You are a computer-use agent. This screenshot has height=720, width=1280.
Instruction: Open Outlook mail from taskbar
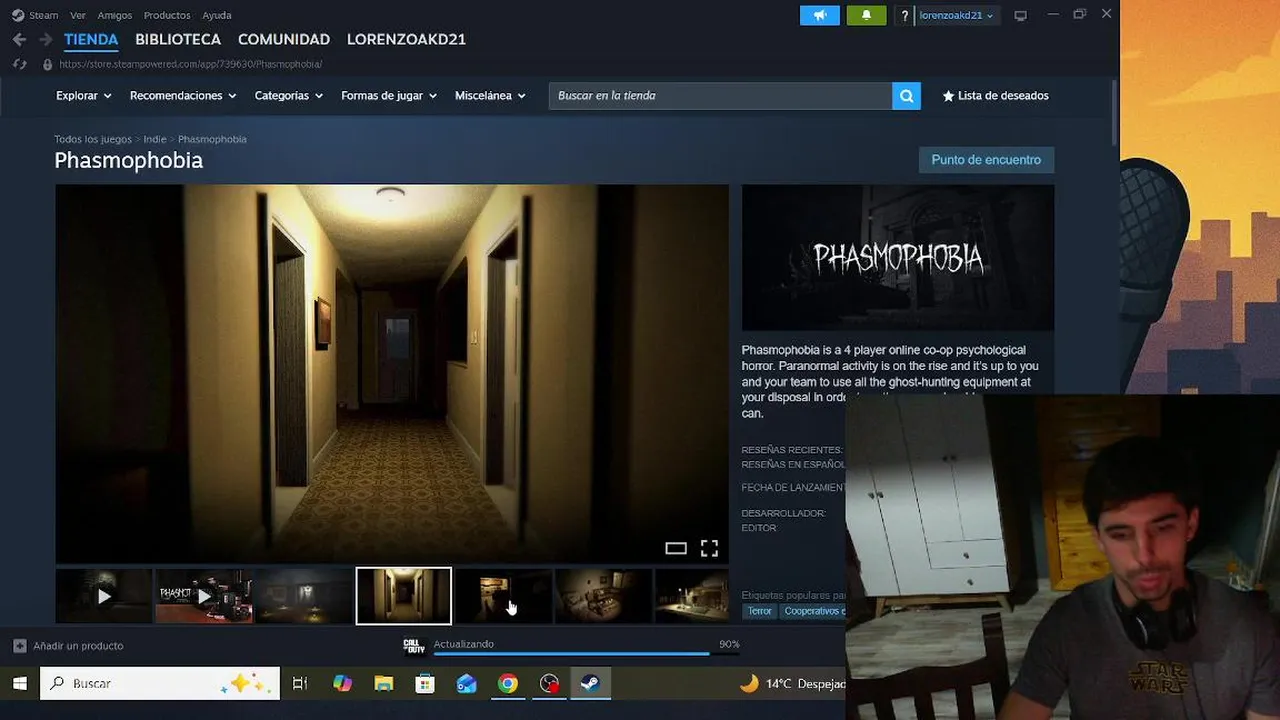466,684
